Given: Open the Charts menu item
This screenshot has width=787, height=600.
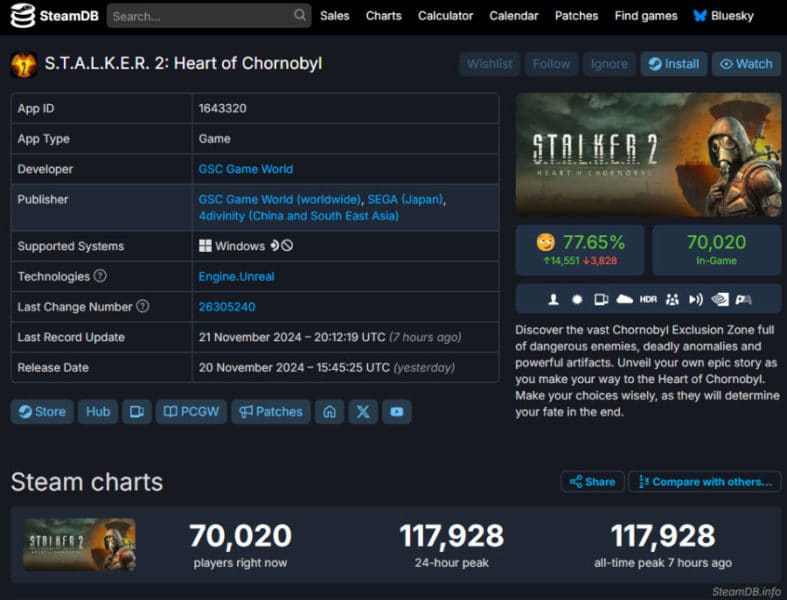Looking at the screenshot, I should (383, 16).
